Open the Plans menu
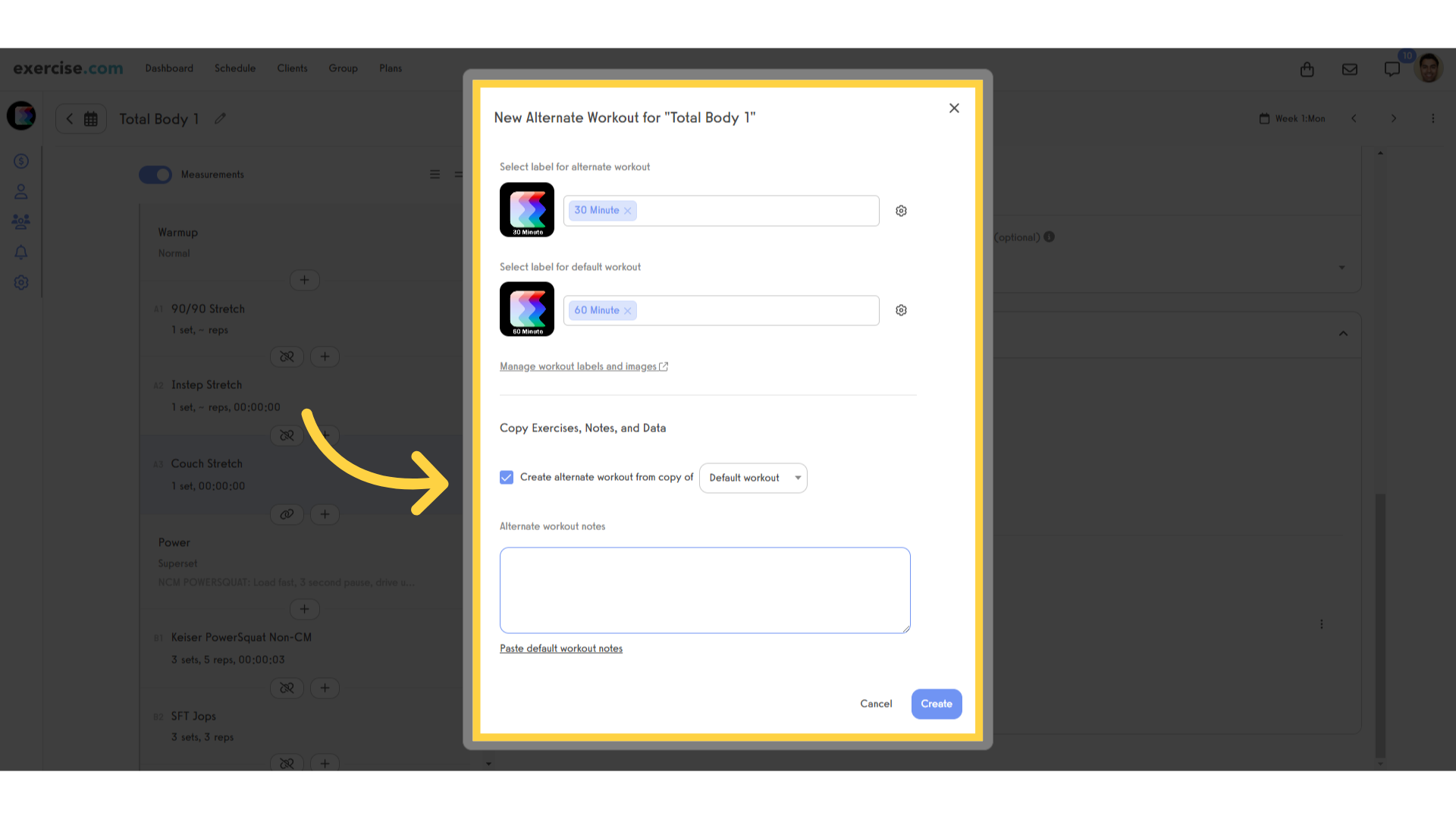 391,68
